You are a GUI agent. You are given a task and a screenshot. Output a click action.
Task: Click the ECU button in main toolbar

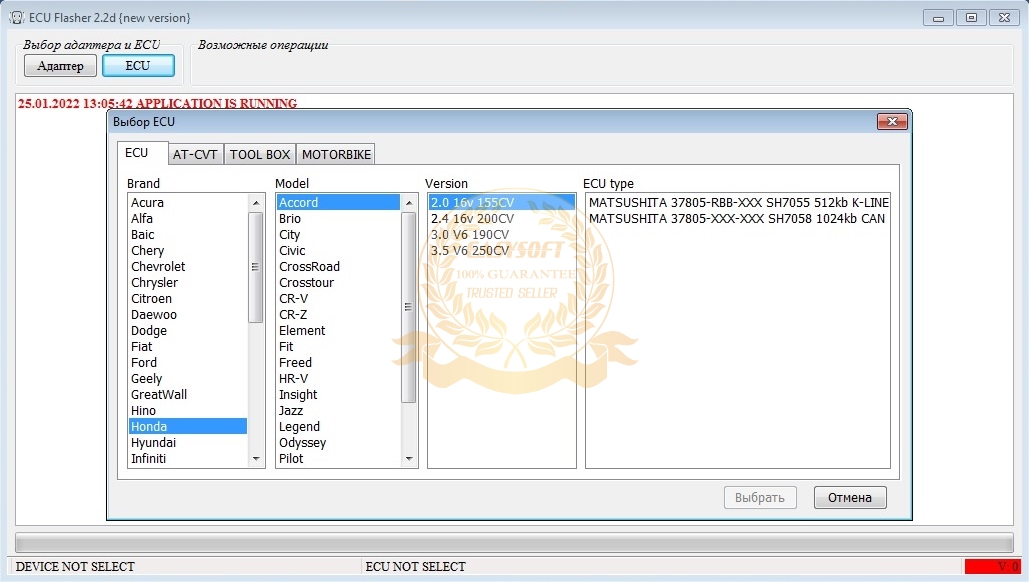138,66
